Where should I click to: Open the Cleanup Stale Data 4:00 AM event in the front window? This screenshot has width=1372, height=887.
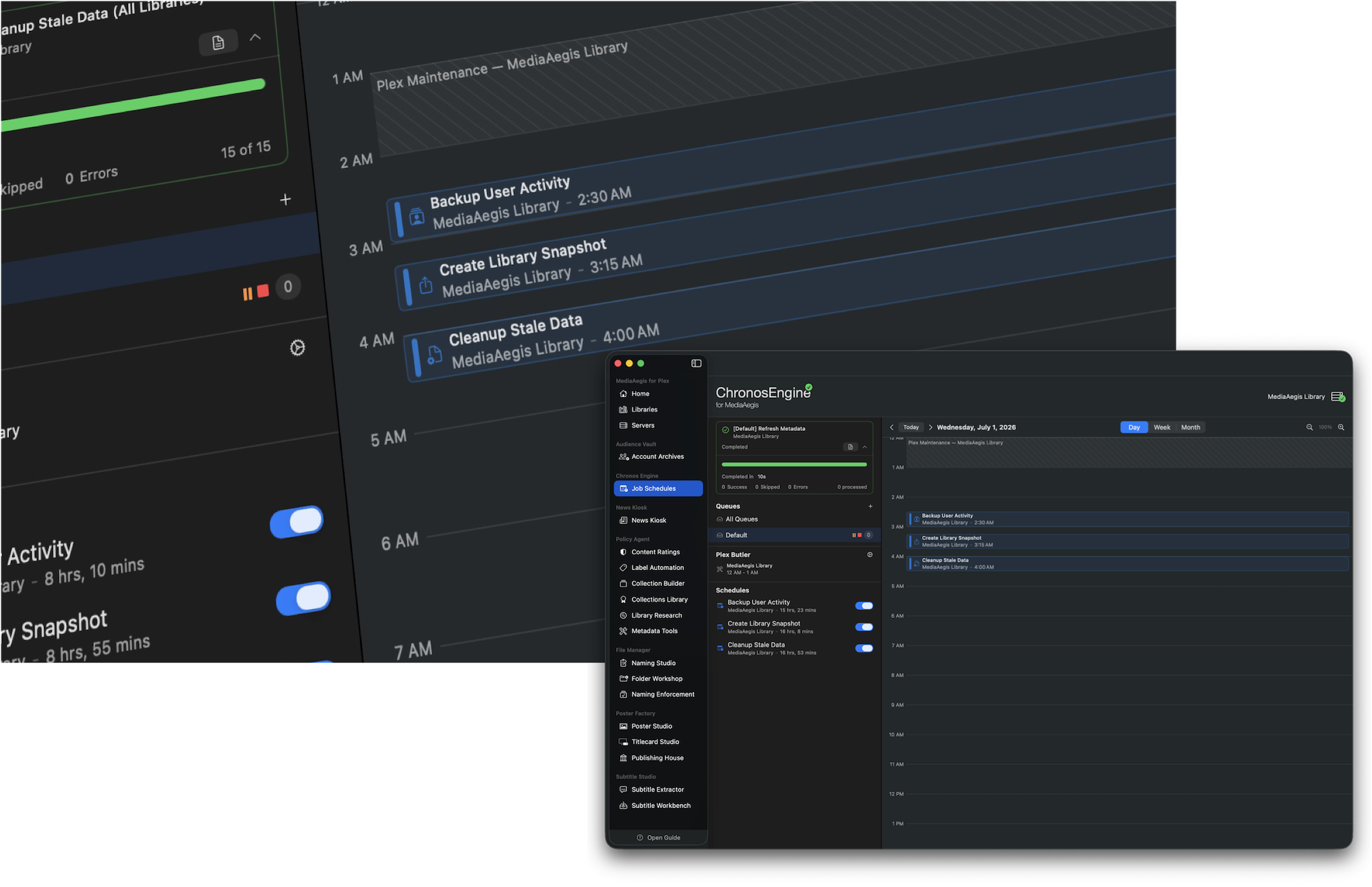point(1128,564)
